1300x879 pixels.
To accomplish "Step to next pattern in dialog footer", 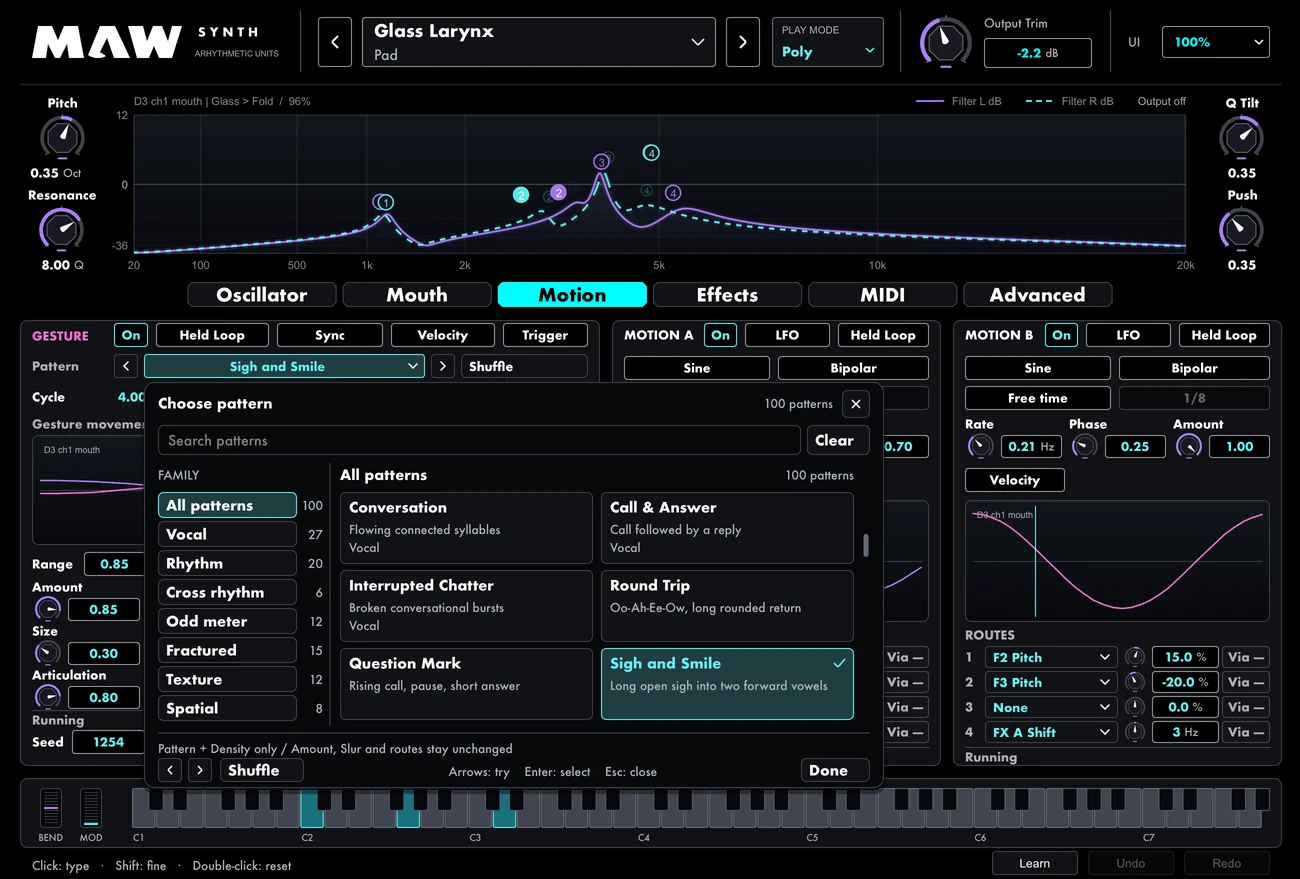I will tap(200, 770).
